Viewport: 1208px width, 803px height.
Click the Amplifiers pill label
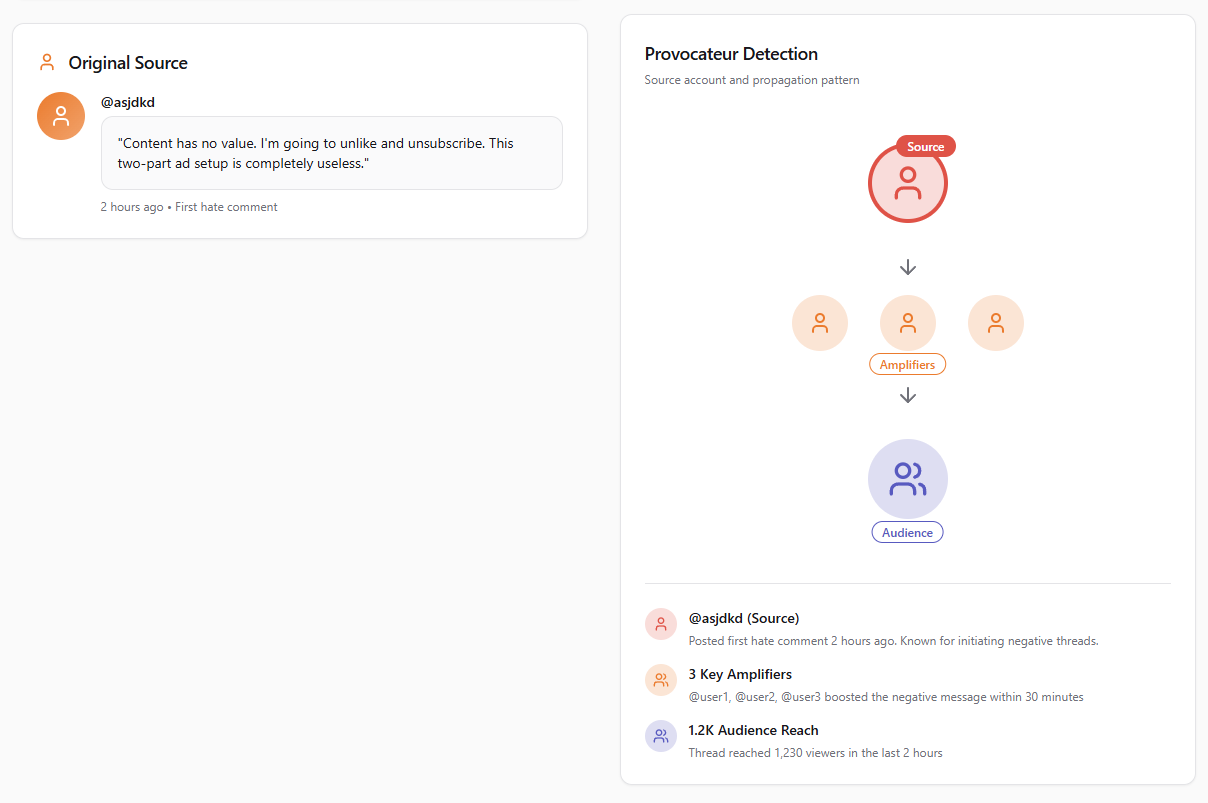pos(908,365)
